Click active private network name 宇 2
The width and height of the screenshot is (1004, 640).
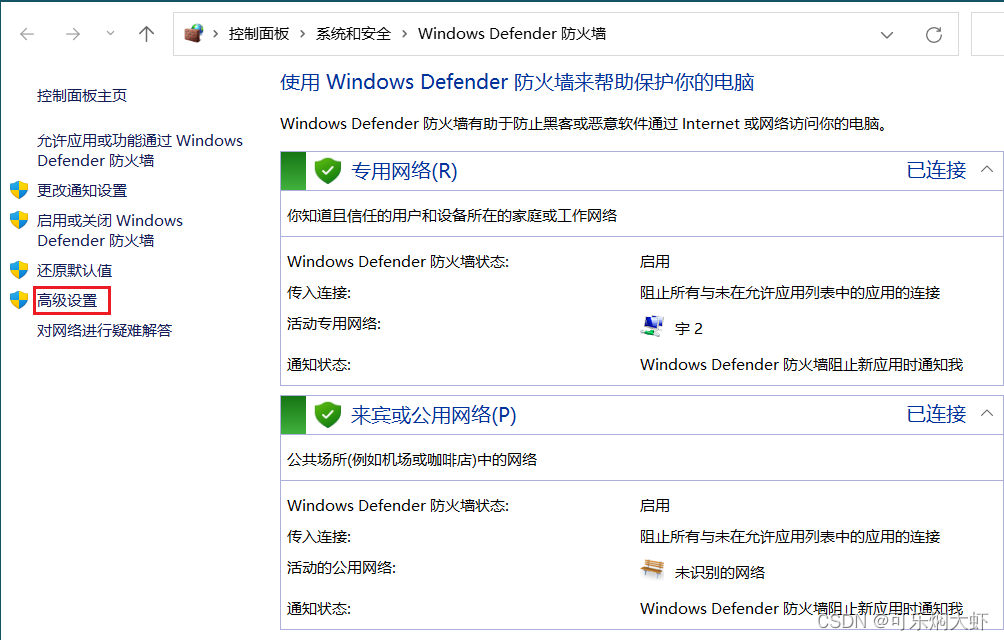689,329
